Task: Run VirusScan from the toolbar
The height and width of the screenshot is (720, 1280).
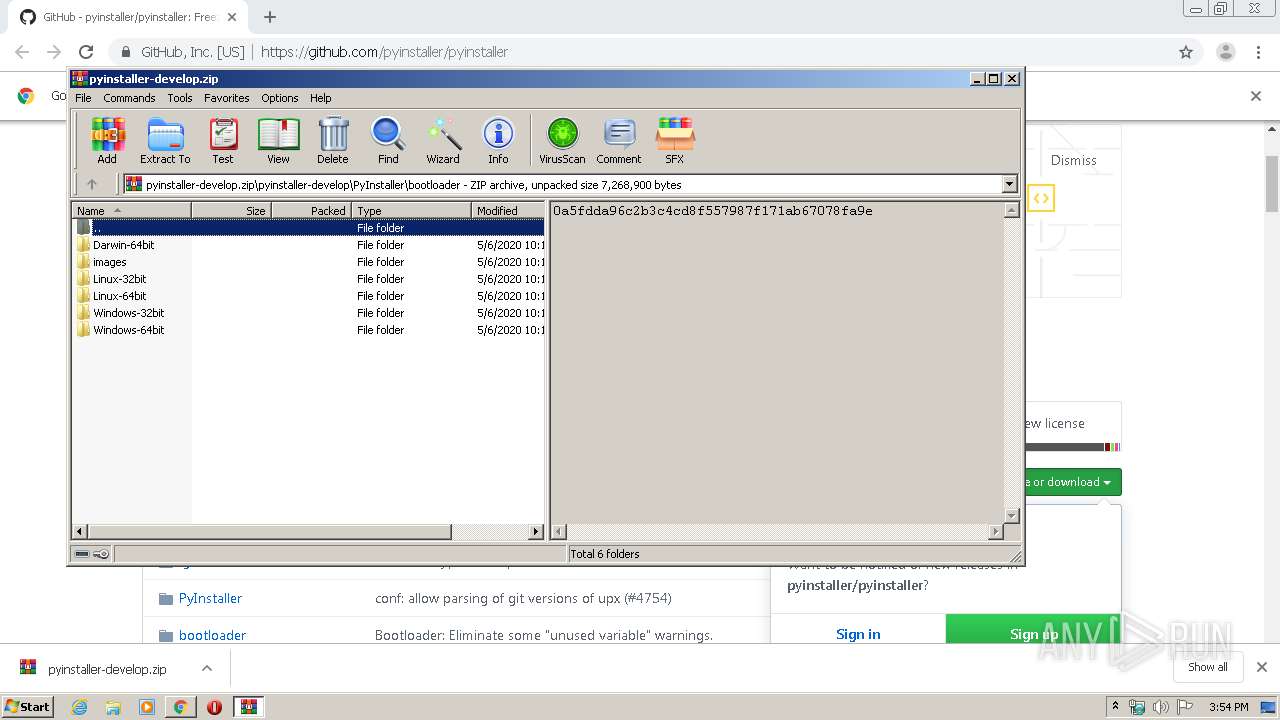Action: 562,141
